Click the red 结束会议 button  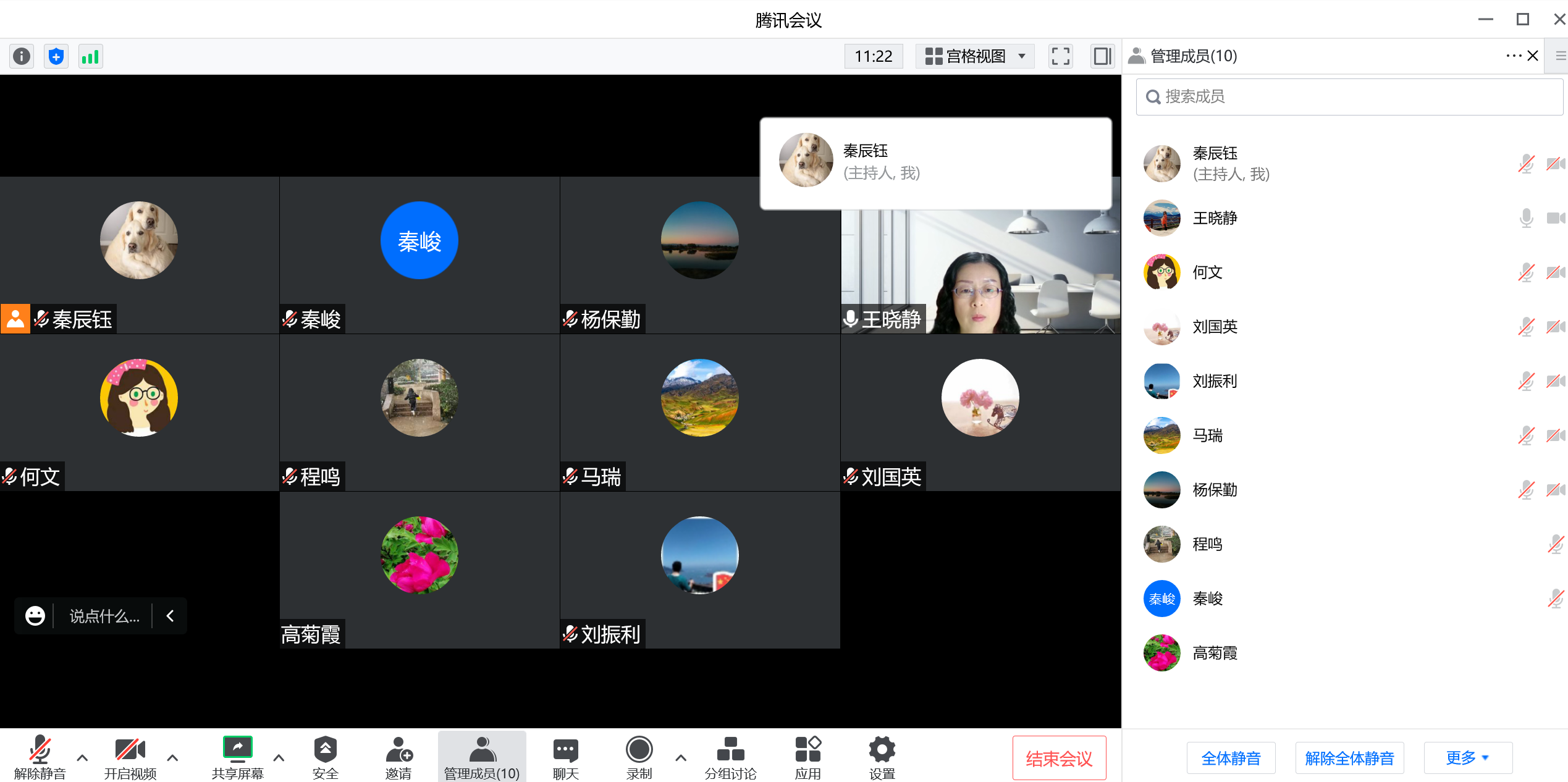coord(1059,758)
